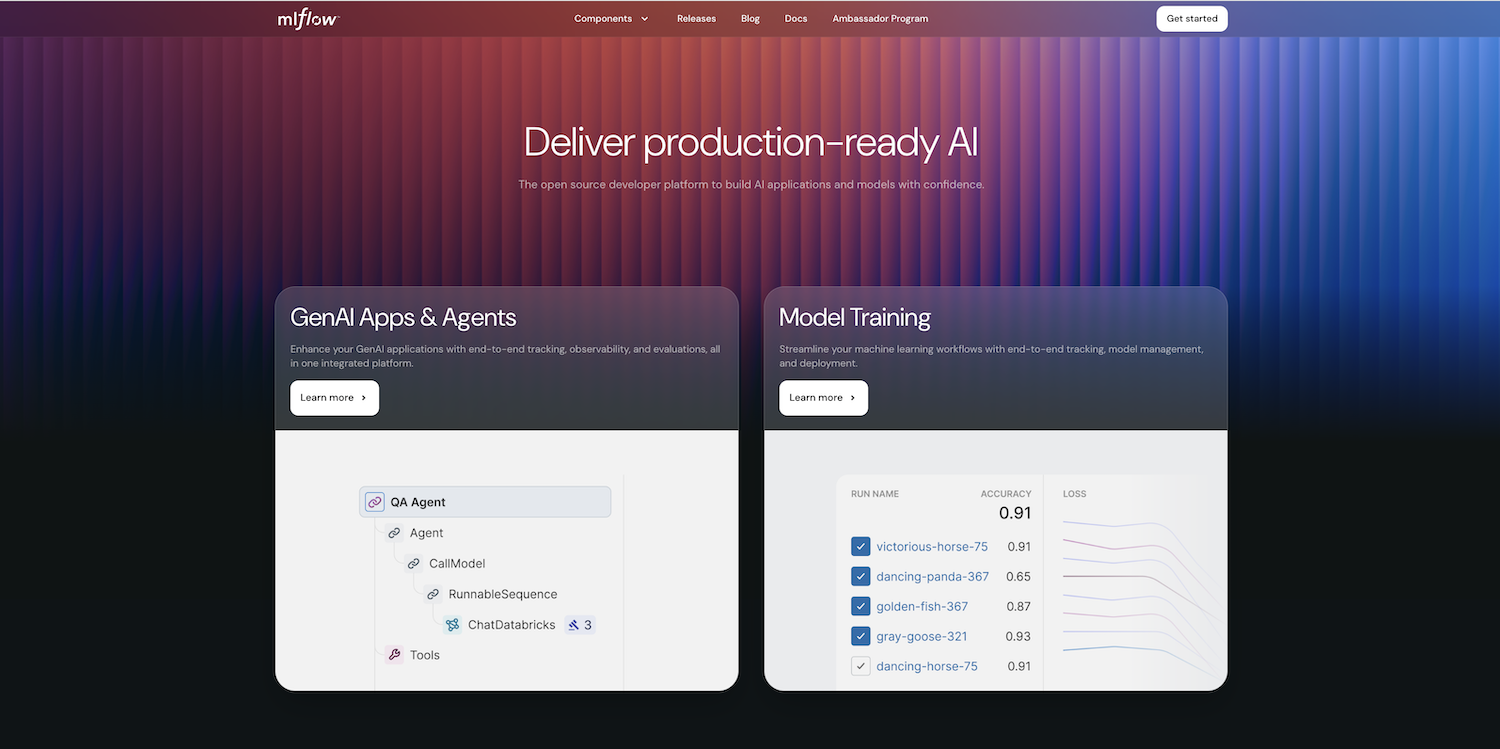The image size is (1500, 749).
Task: Click the Agent row chain icon
Action: point(394,533)
